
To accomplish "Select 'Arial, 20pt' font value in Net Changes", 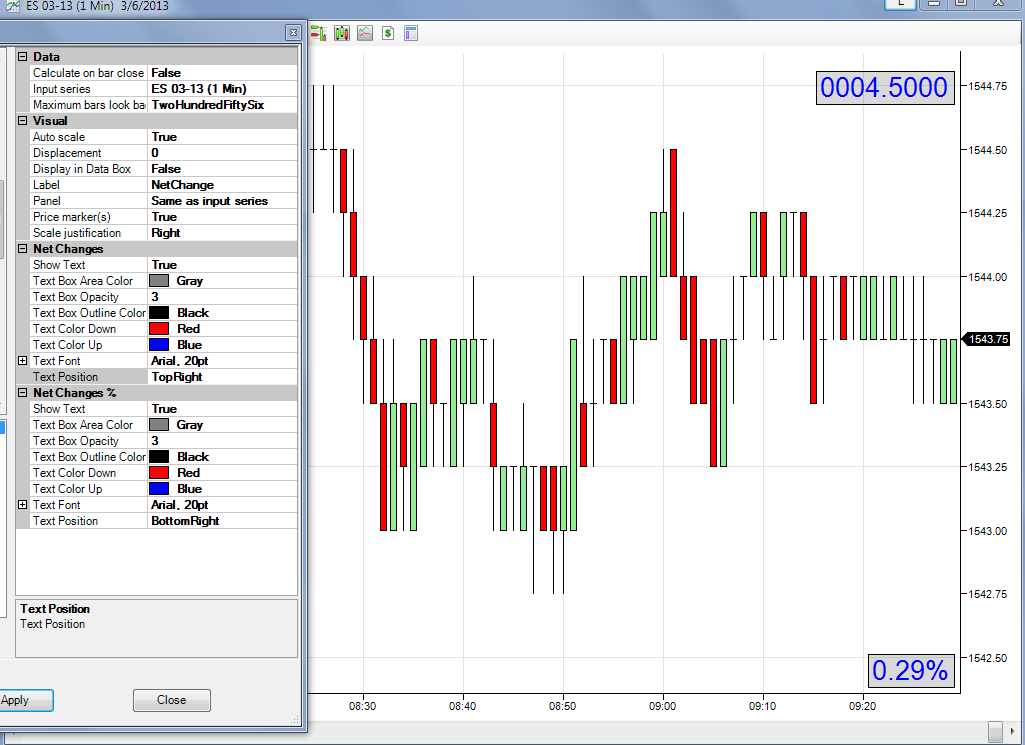I will (x=222, y=361).
